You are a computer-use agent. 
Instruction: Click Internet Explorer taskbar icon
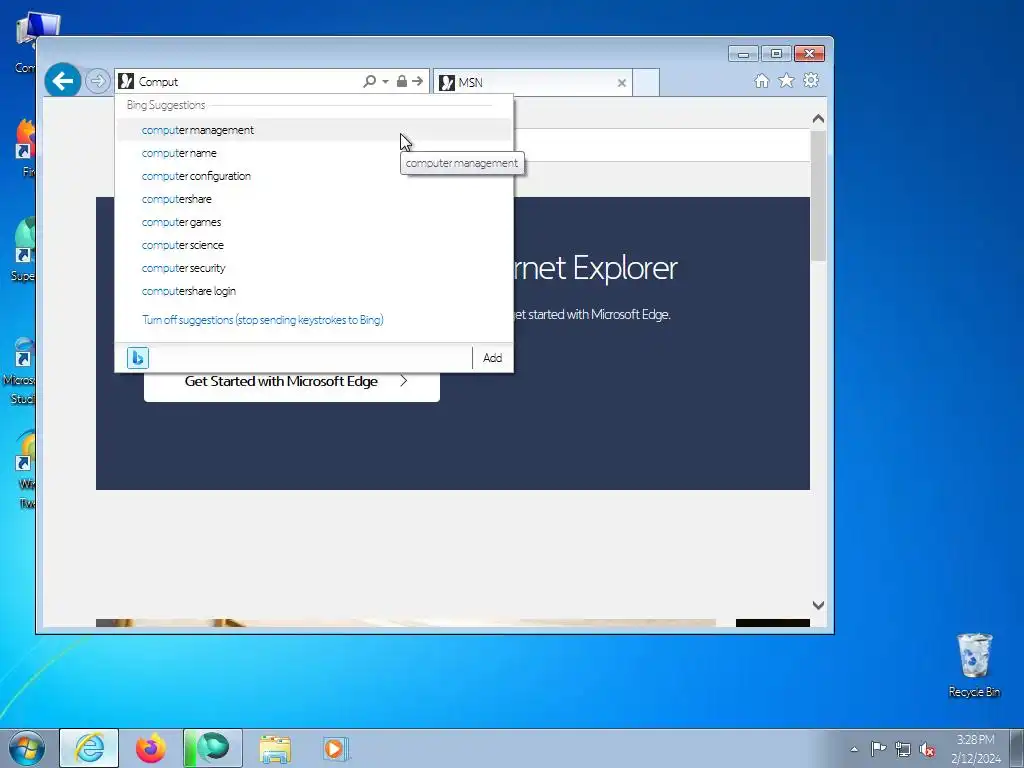coord(89,748)
